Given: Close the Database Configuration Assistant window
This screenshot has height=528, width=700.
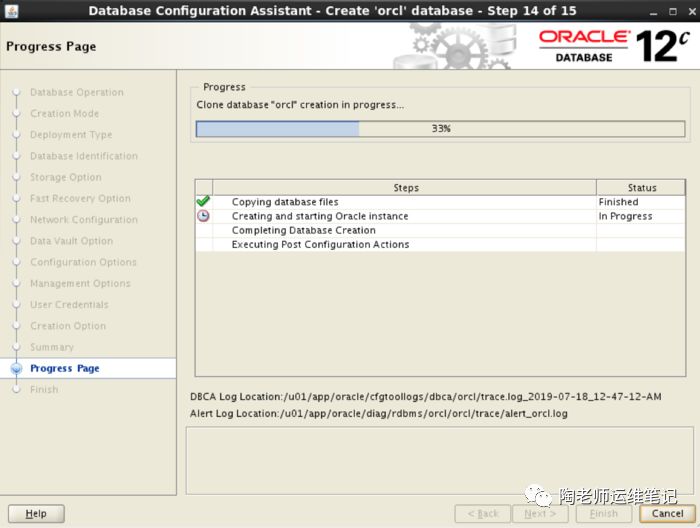Looking at the screenshot, I should coord(692,12).
